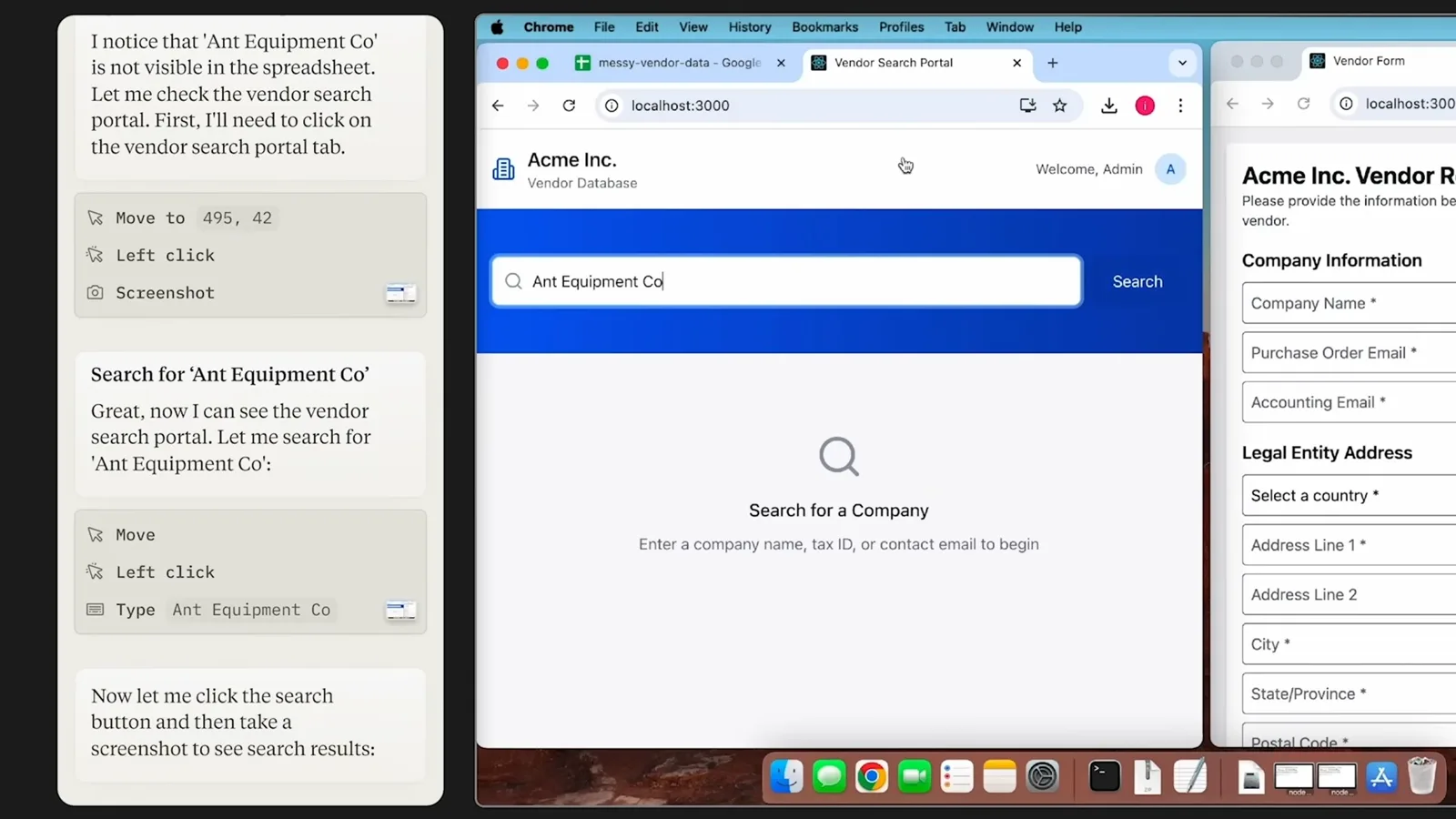Screen dimensions: 1456x819
Task: Reload the Vendor Search Portal page
Action: pos(569,106)
